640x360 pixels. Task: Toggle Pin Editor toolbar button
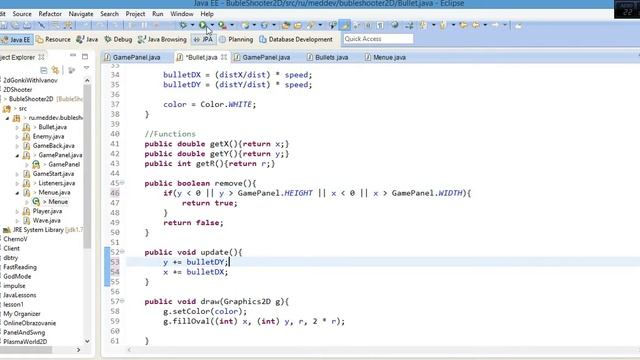pyautogui.click(x=518, y=25)
